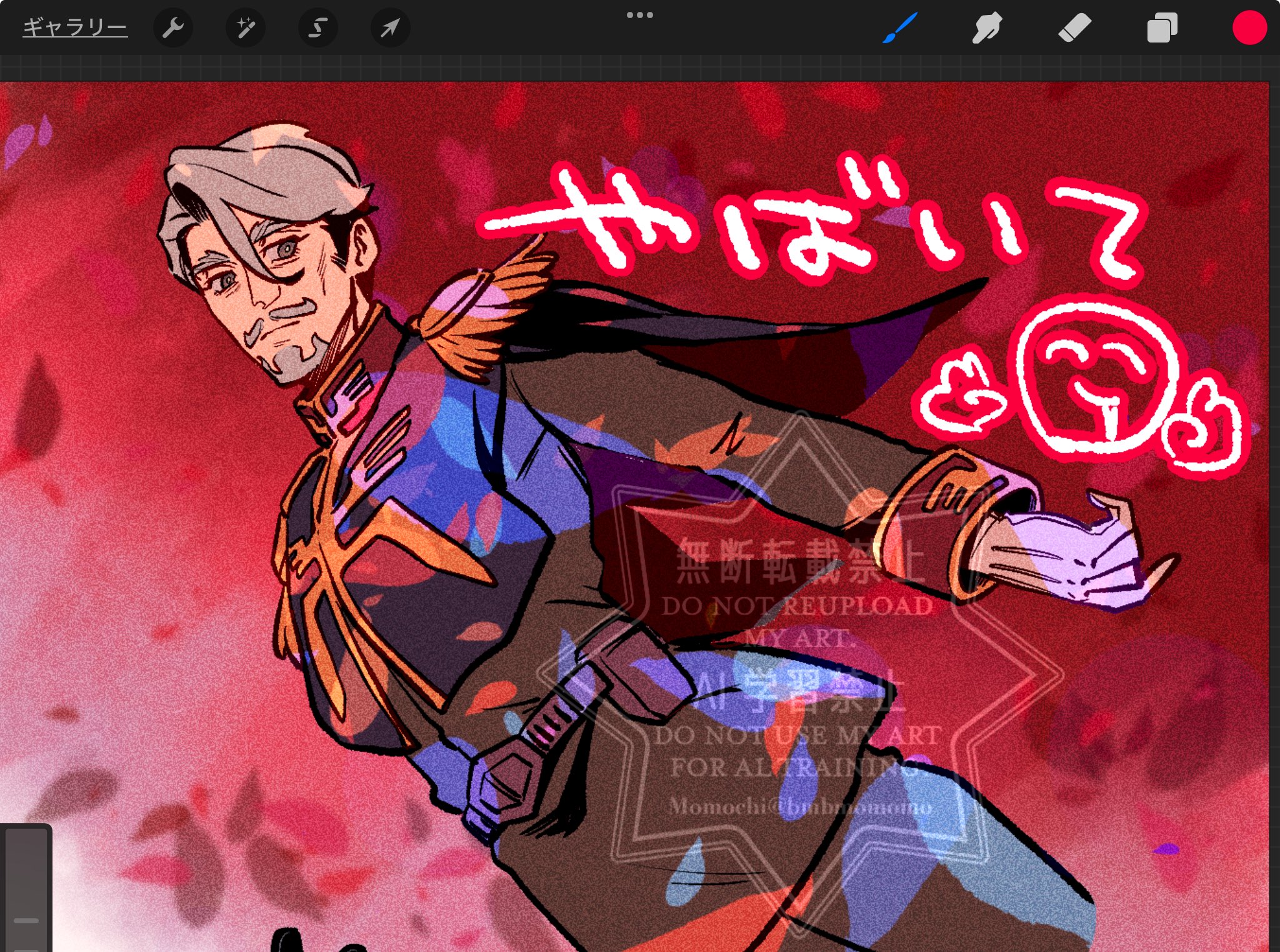Open the ギャラリー gallery link
The width and height of the screenshot is (1280, 952).
click(x=75, y=28)
